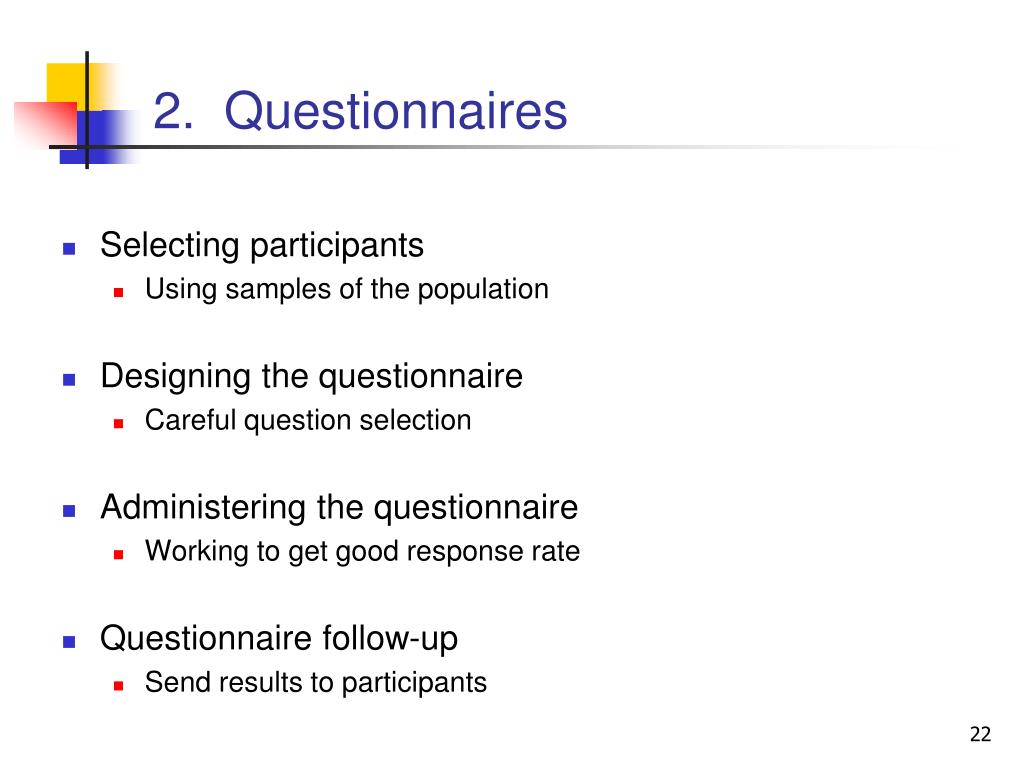1024x768 pixels.
Task: Click red bullet beside 'Send results to participants'
Action: point(118,686)
